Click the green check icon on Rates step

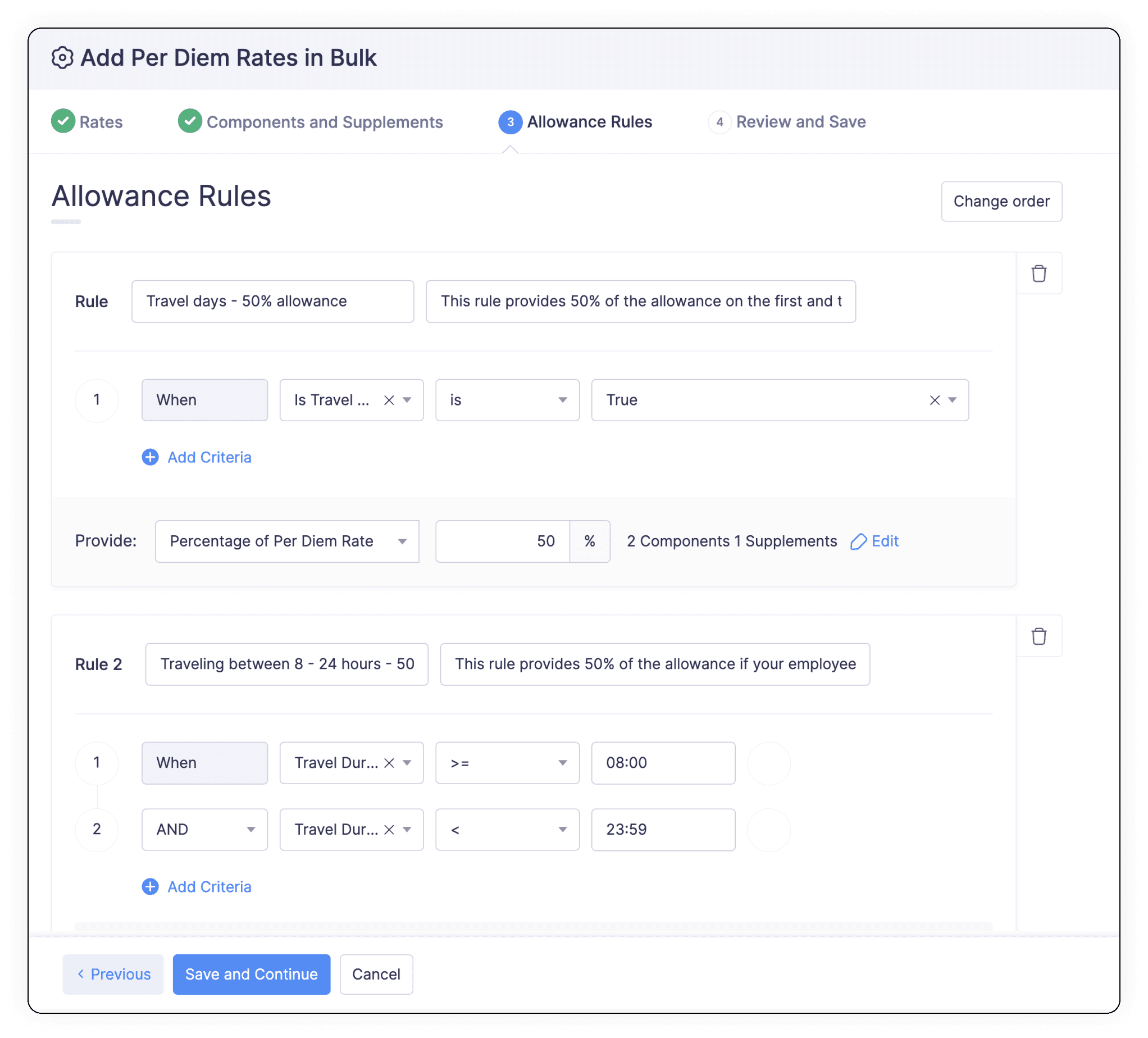(63, 121)
